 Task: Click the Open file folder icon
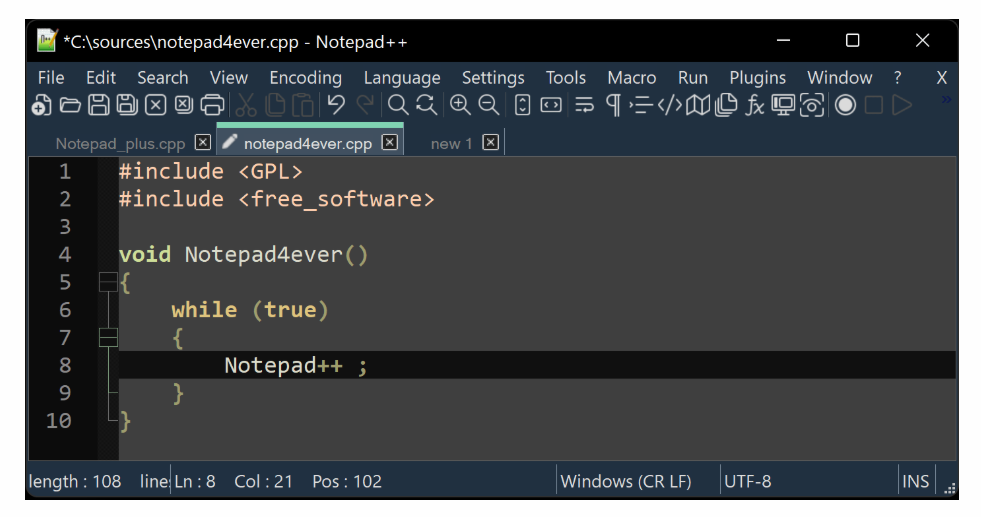point(69,105)
